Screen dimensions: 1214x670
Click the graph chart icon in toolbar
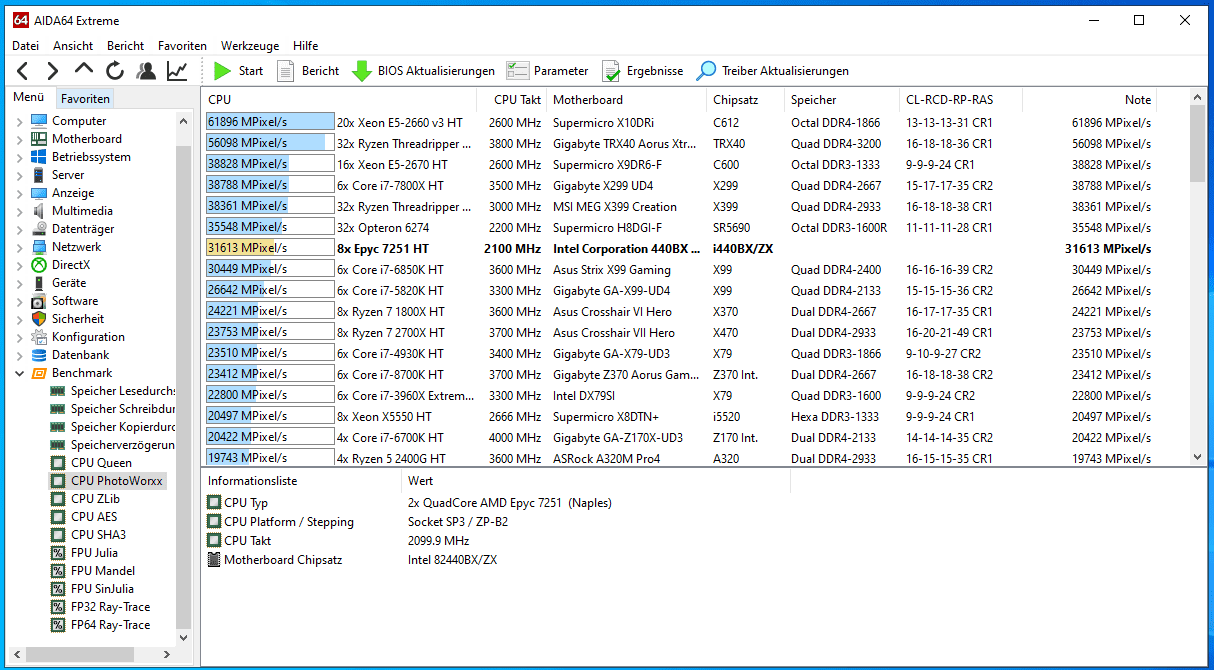click(177, 71)
